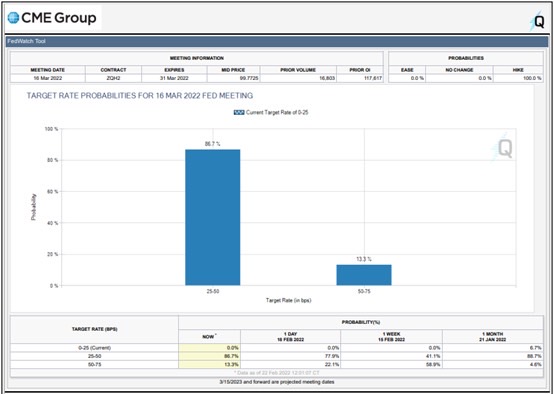Click the HIKE probability header

click(x=518, y=70)
